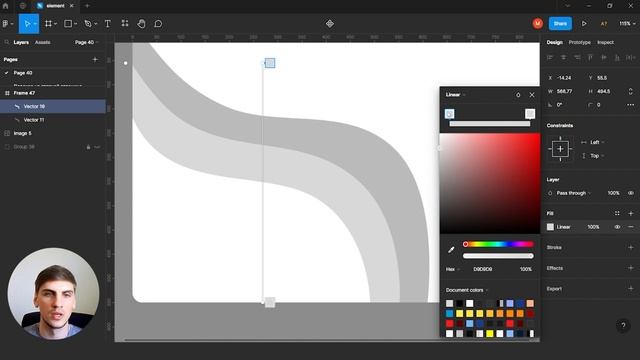The width and height of the screenshot is (640, 360).
Task: Click the opacity slider in color picker
Action: point(498,256)
